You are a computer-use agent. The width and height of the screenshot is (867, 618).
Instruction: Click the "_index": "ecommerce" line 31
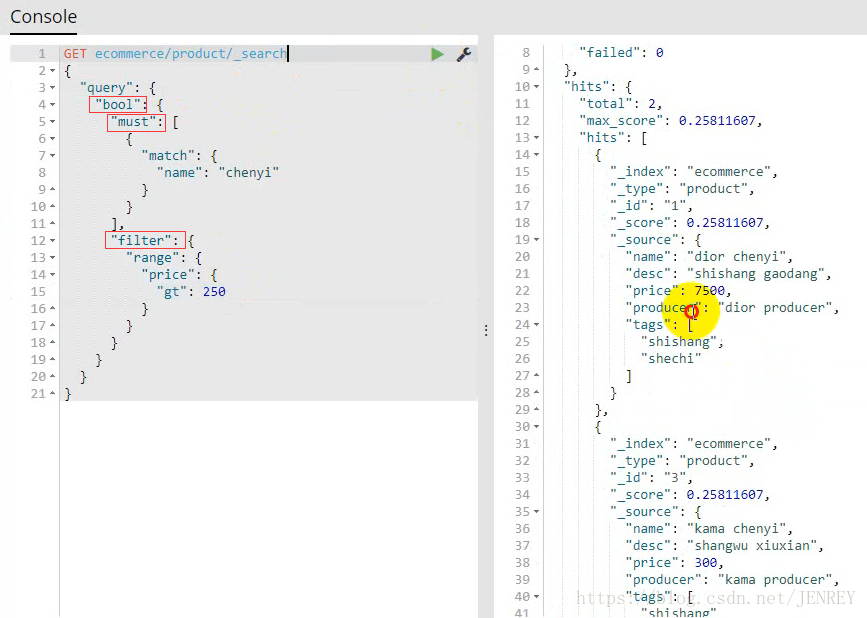tap(694, 444)
